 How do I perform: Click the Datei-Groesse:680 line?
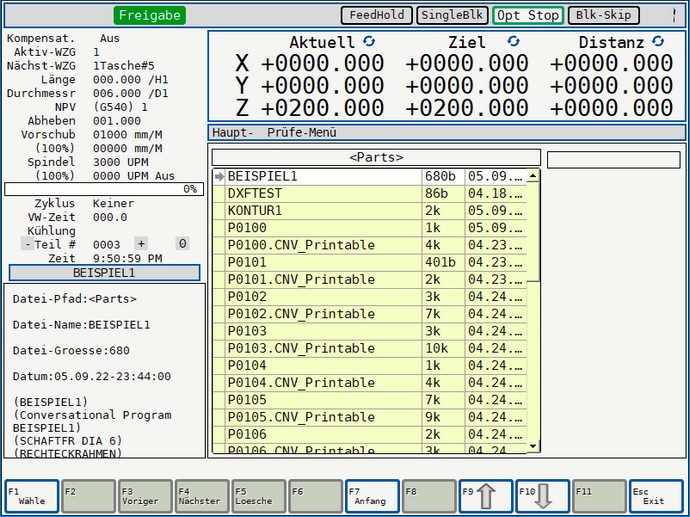click(x=71, y=351)
